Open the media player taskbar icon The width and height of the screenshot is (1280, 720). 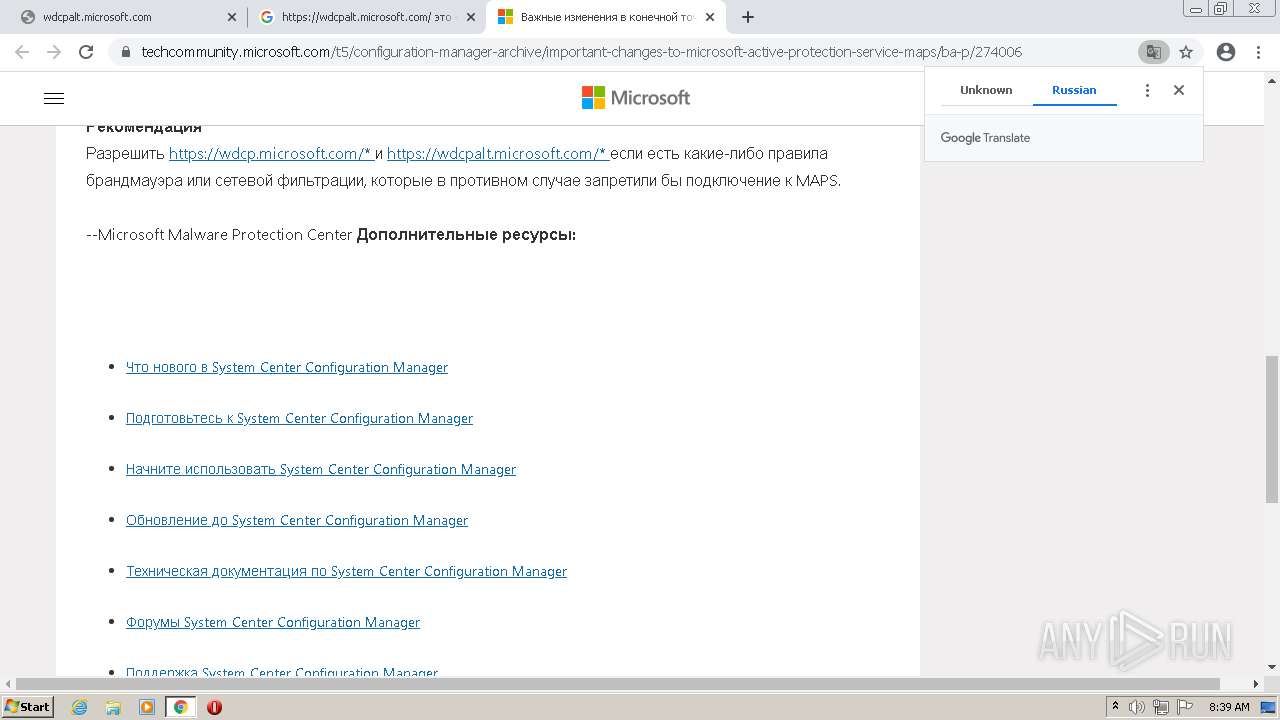[x=147, y=707]
